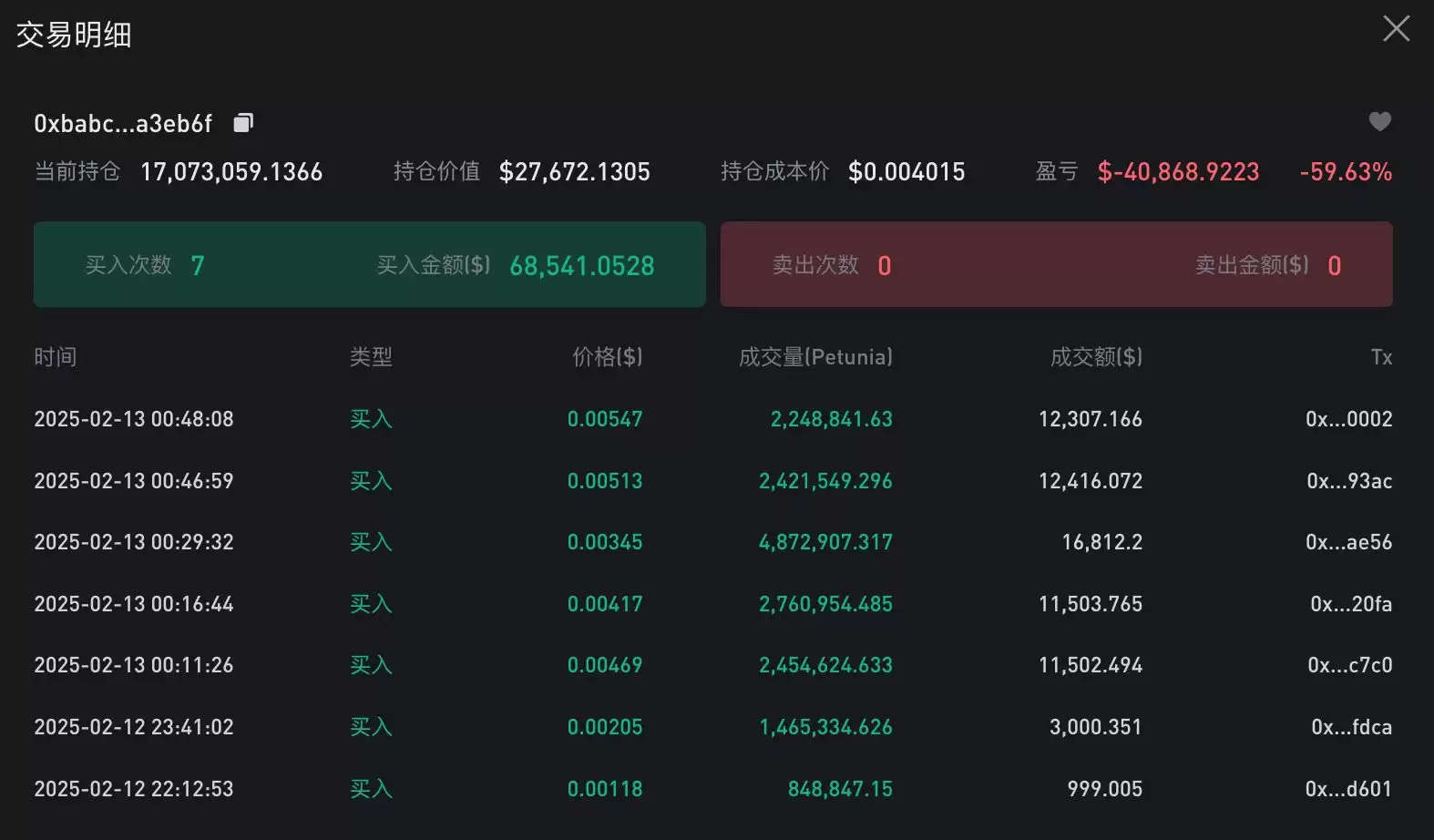Click the 类型 column header
Image resolution: width=1434 pixels, height=840 pixels.
point(371,357)
